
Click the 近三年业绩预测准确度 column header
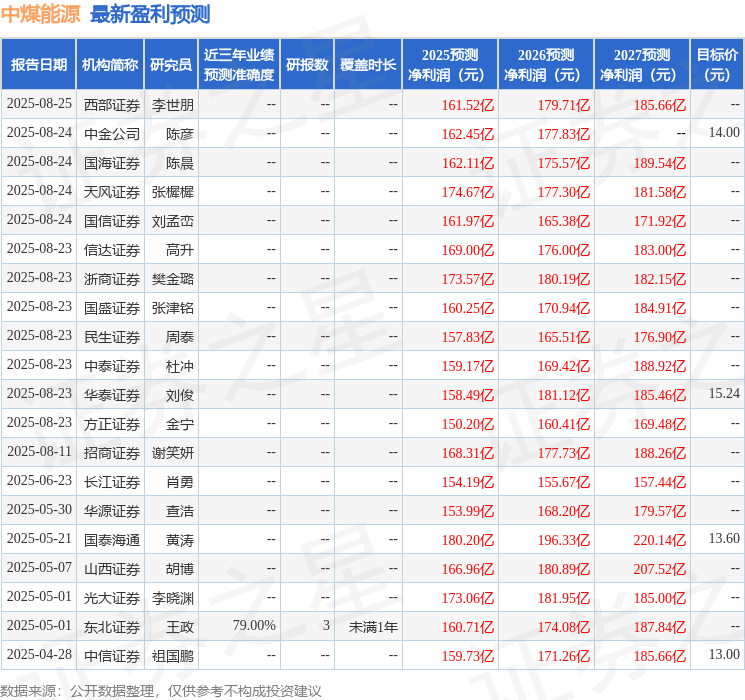(x=239, y=65)
